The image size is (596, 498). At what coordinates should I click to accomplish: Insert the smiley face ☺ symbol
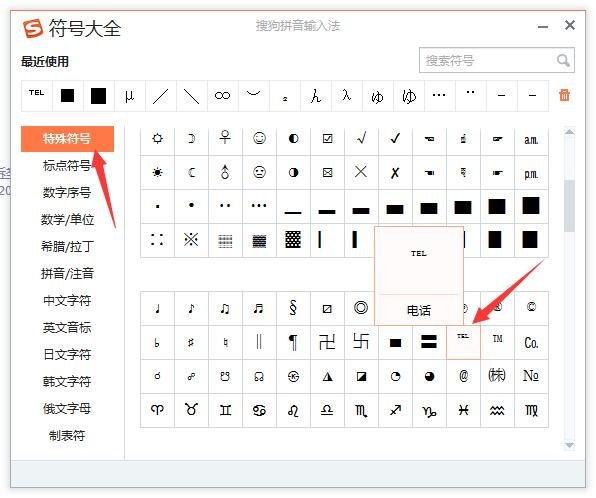259,139
